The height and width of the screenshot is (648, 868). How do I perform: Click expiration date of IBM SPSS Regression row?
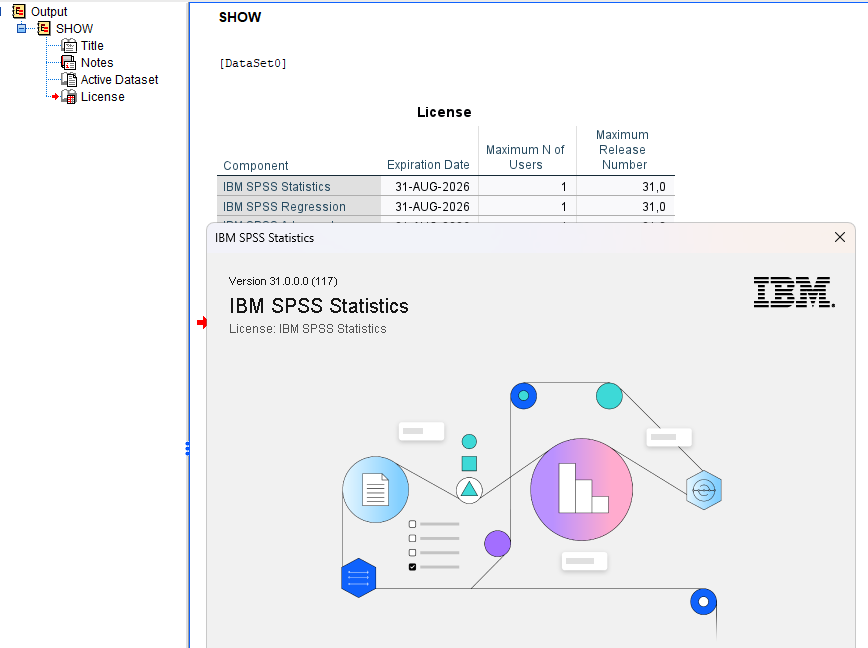click(432, 206)
